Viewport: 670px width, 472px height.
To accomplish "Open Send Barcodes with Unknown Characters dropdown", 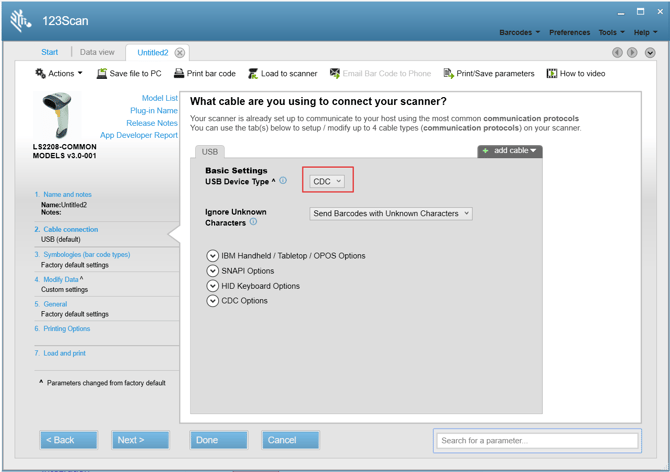I will tap(390, 213).
